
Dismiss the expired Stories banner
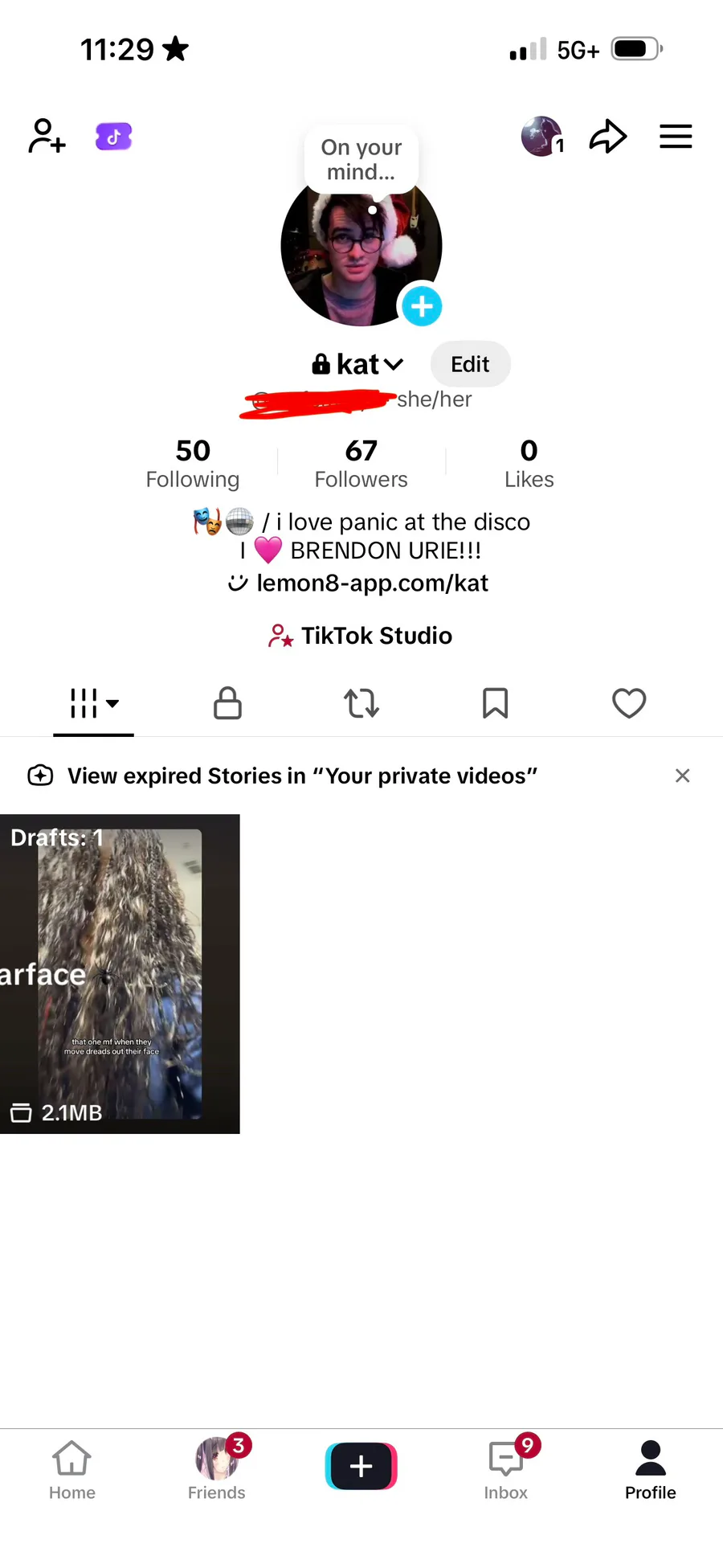pyautogui.click(x=683, y=776)
